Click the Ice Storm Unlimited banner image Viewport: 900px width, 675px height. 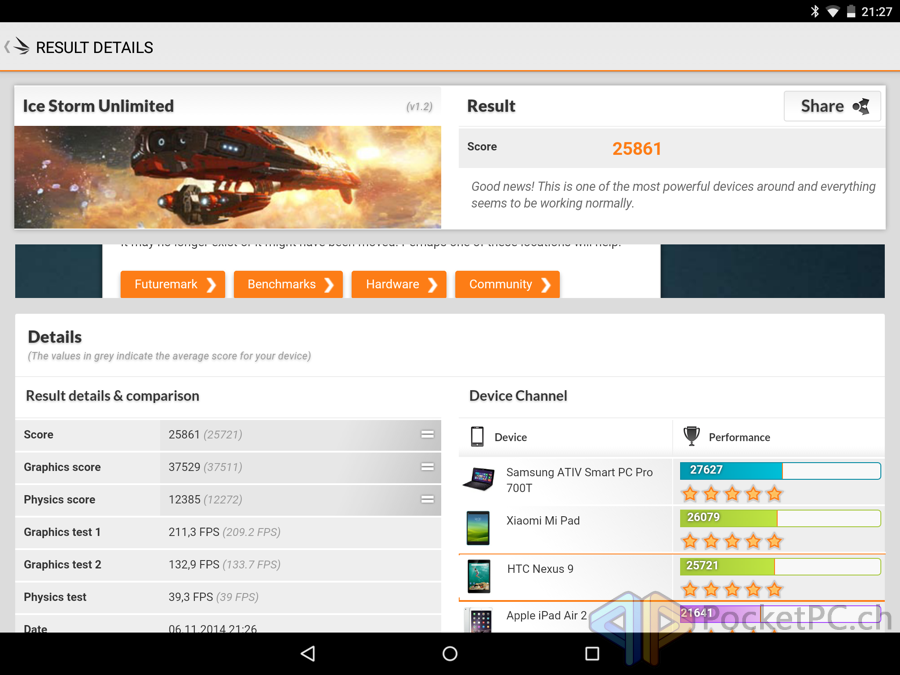228,177
